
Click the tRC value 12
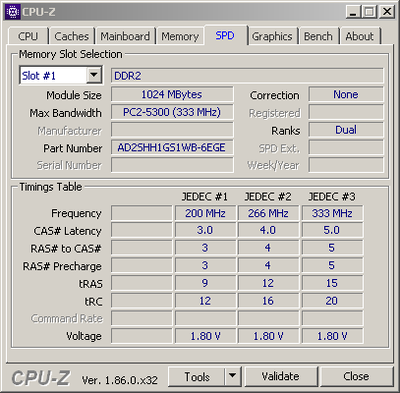pyautogui.click(x=205, y=301)
